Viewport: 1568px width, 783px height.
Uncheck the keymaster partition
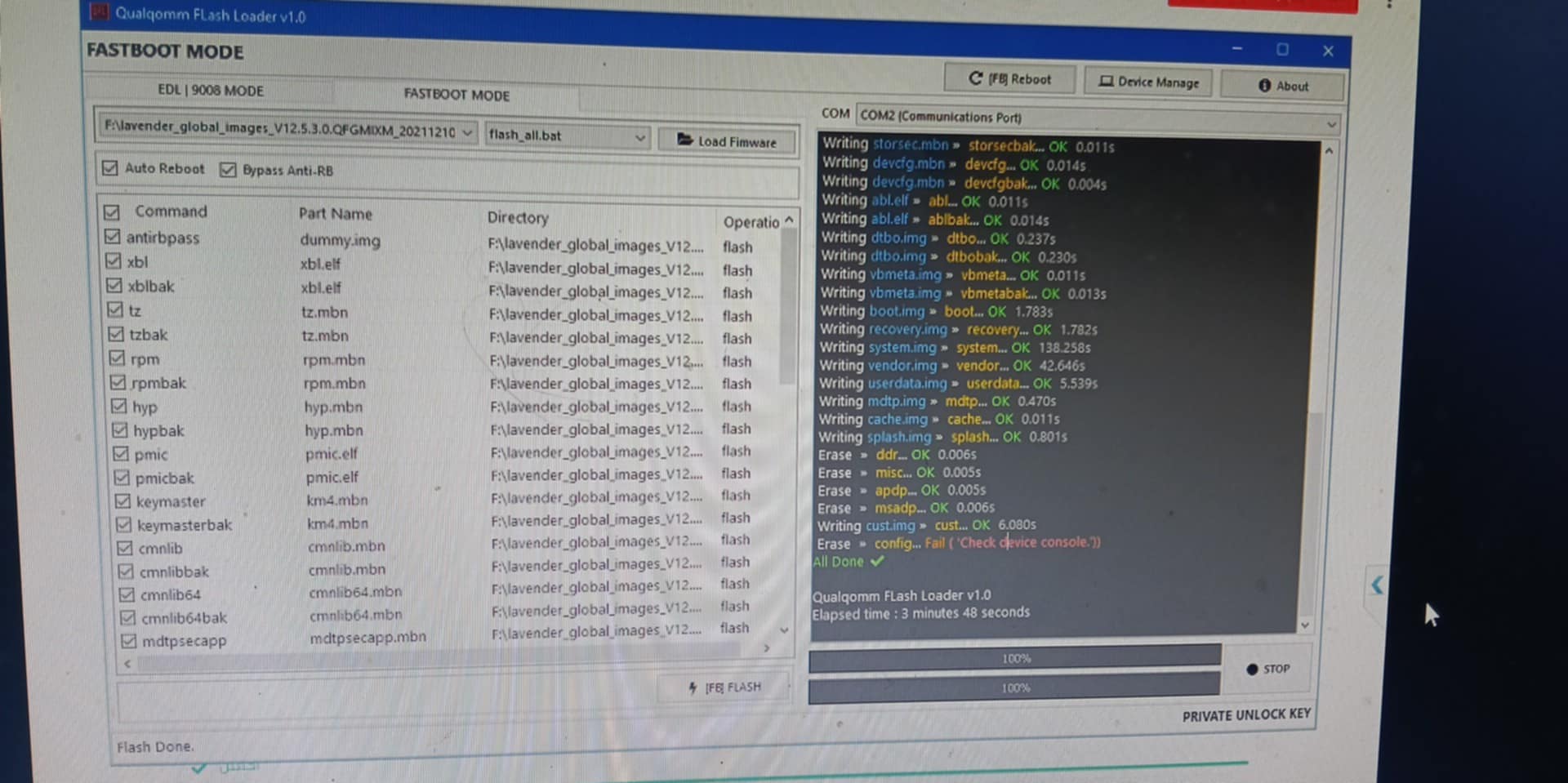pyautogui.click(x=122, y=500)
